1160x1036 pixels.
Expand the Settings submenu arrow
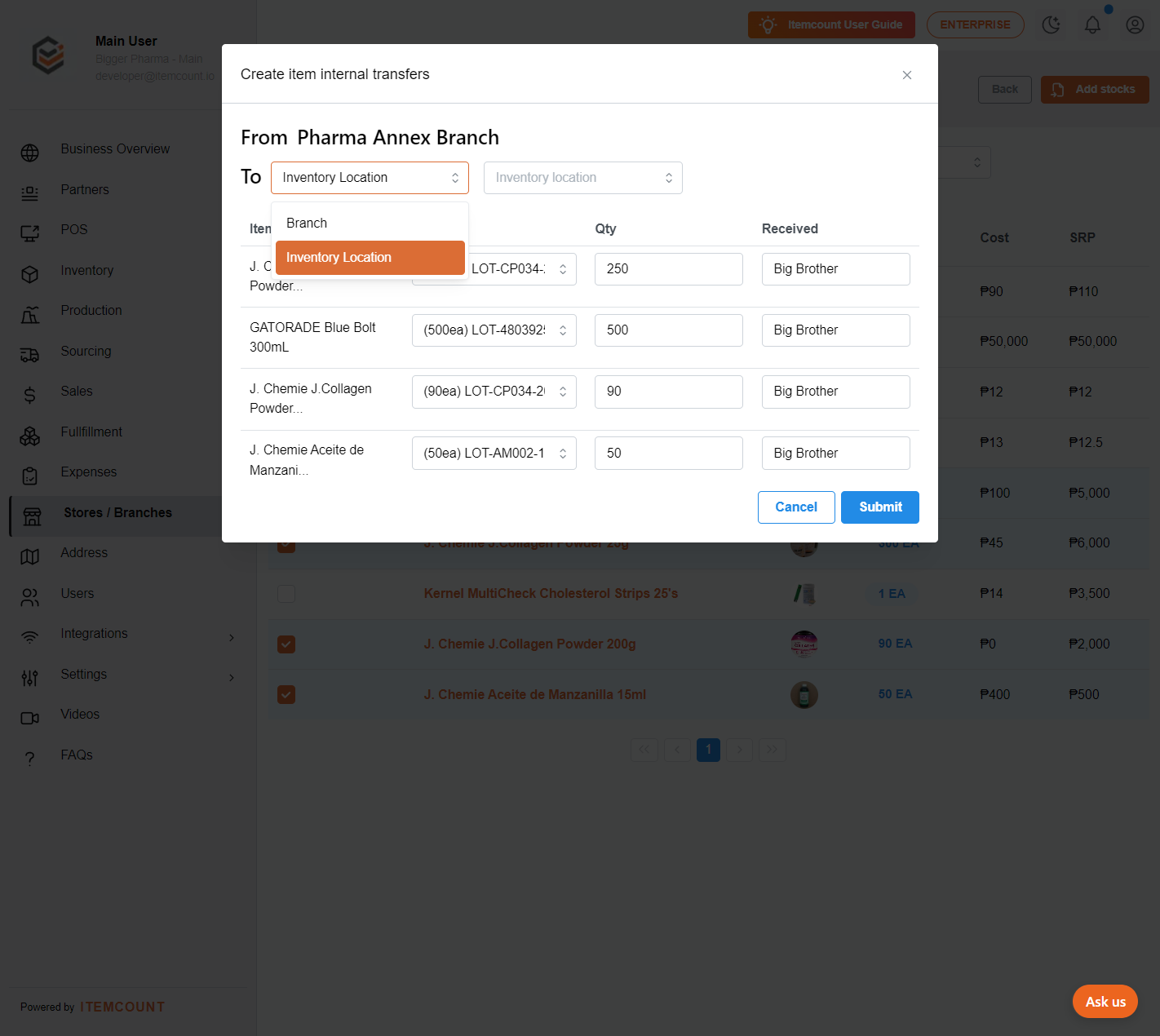(x=232, y=677)
